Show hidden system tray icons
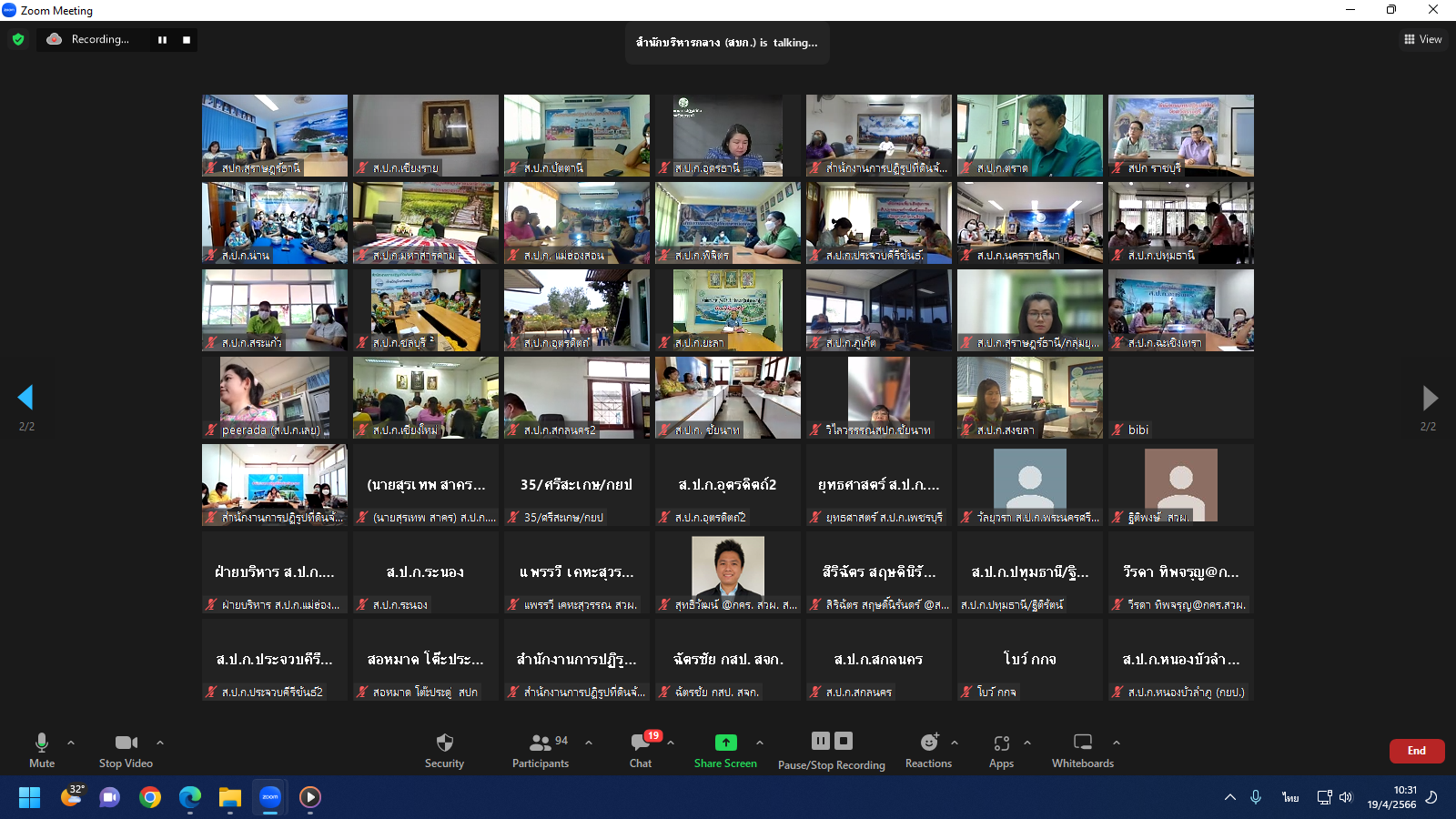The image size is (1456, 819). (x=1230, y=797)
